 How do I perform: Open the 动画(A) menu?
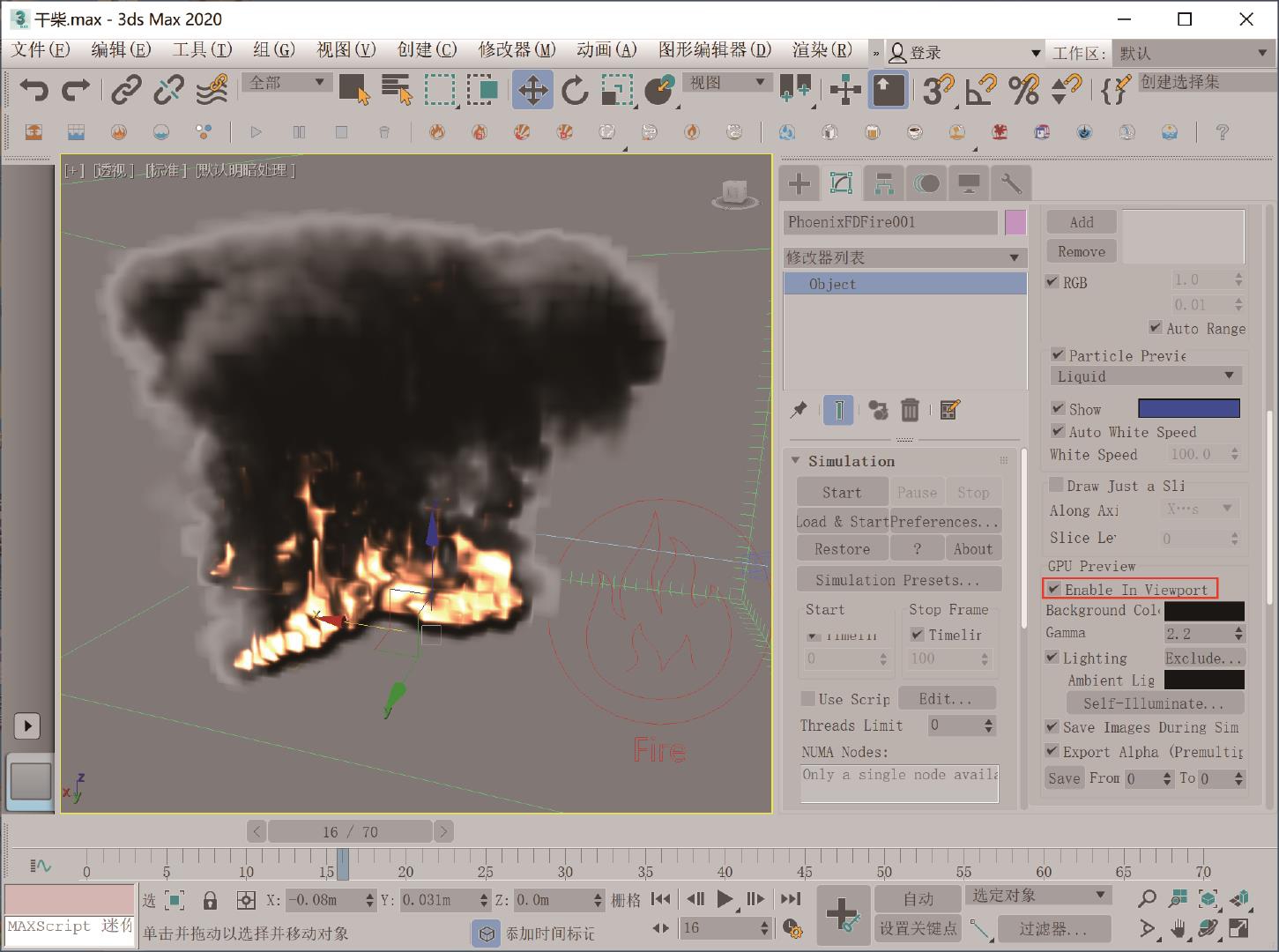tap(606, 50)
